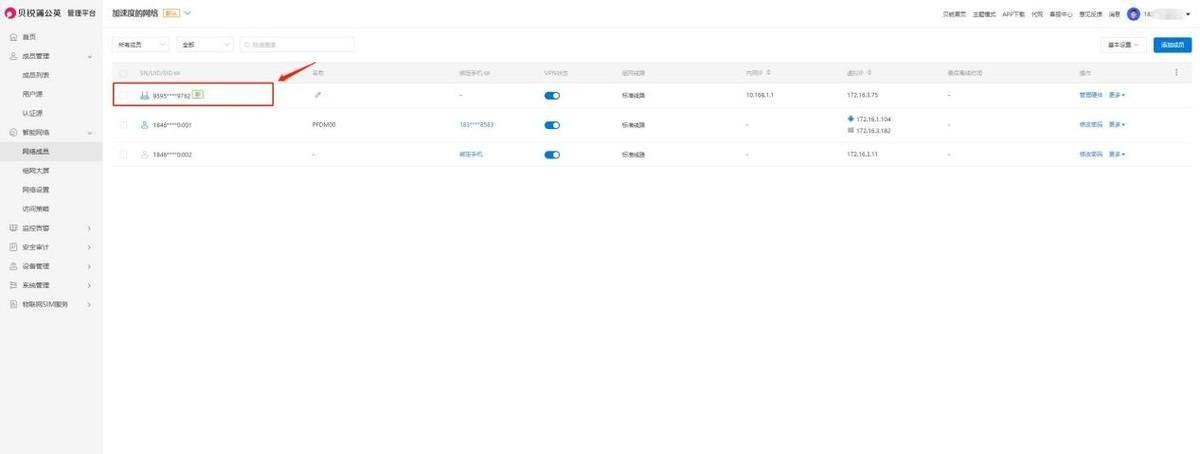Screen dimensions: 1200x454
Task: Toggle VPN switch for 1846****0:002 row
Action: pyautogui.click(x=552, y=155)
